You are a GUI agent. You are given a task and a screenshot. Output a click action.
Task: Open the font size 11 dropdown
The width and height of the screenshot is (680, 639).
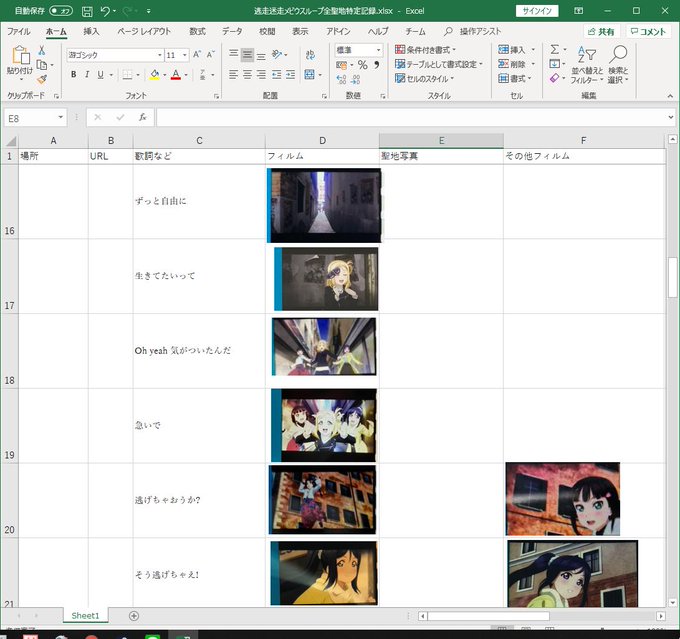(184, 55)
